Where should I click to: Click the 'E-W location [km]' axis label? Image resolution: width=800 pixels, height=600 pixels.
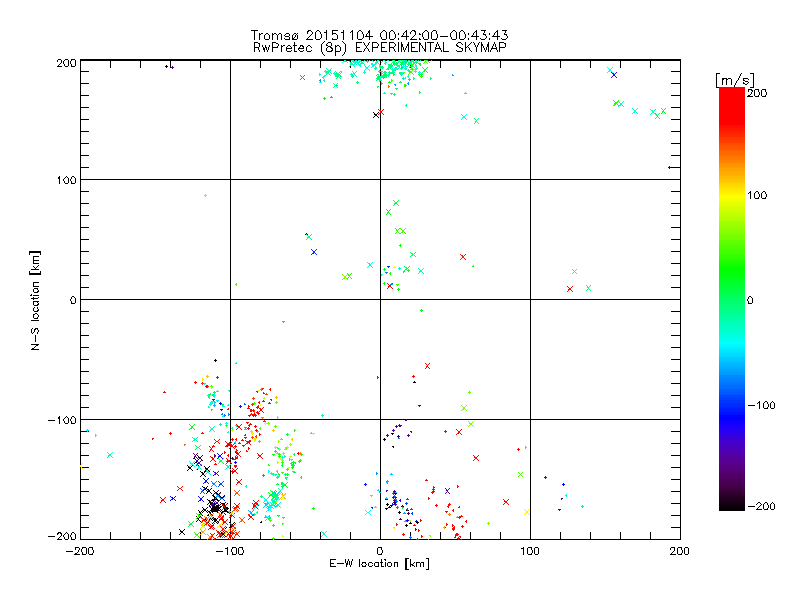379,563
